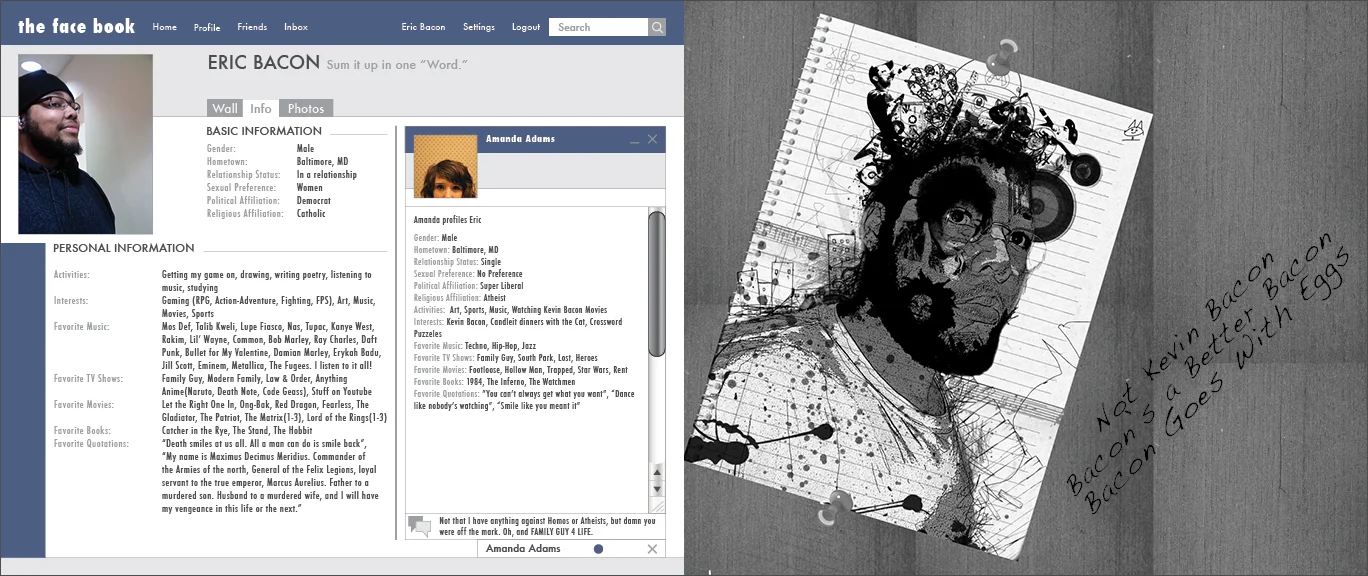Open Settings in the navigation bar

coord(479,27)
